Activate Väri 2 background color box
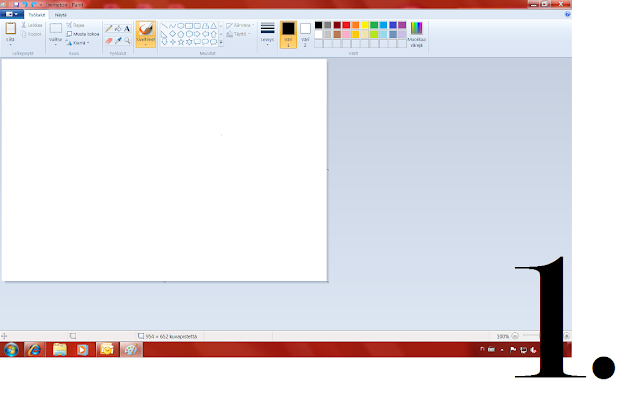The width and height of the screenshot is (640, 414). pyautogui.click(x=305, y=34)
